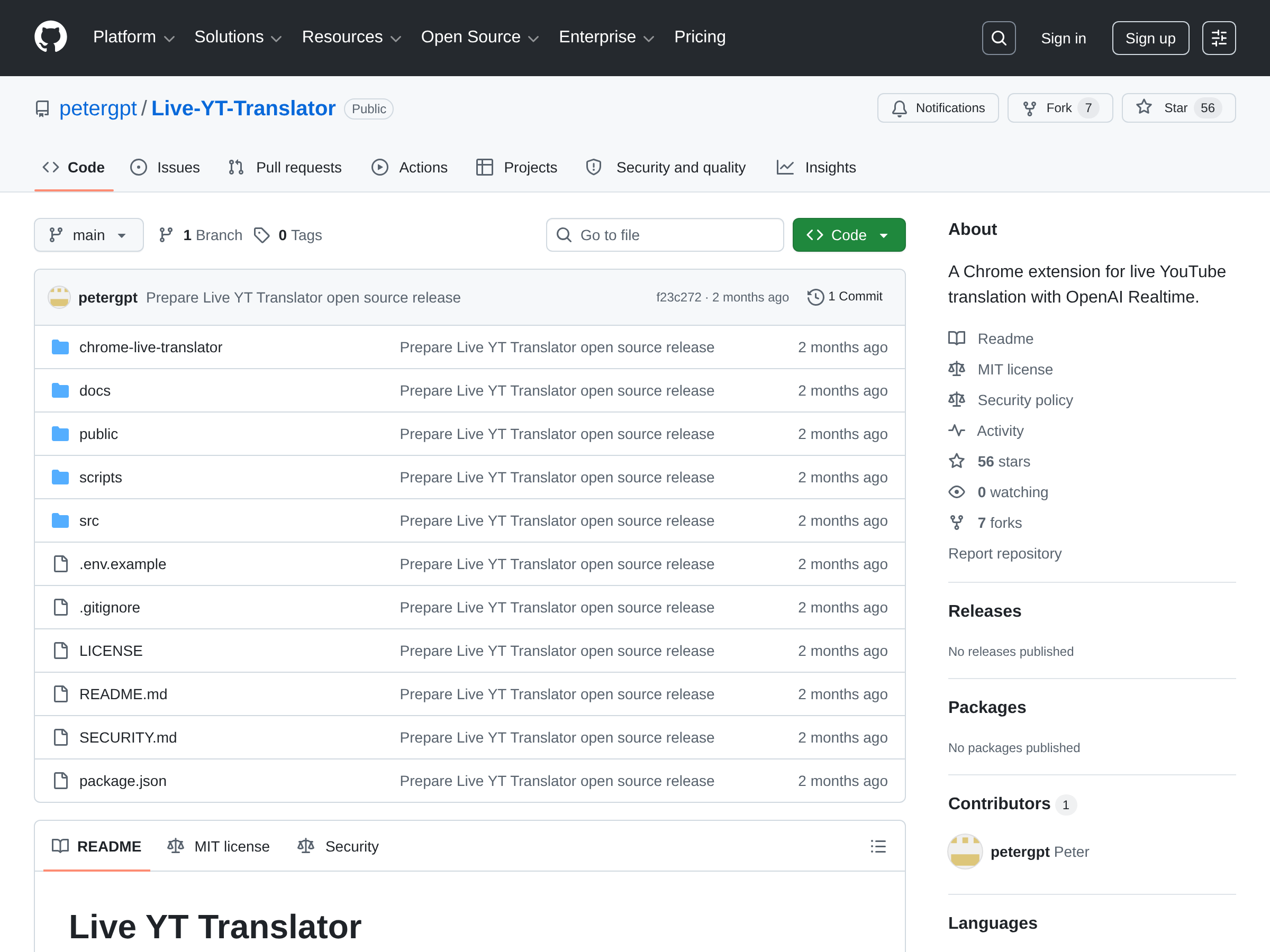The width and height of the screenshot is (1270, 952).
Task: Click the src folder icon
Action: (60, 520)
